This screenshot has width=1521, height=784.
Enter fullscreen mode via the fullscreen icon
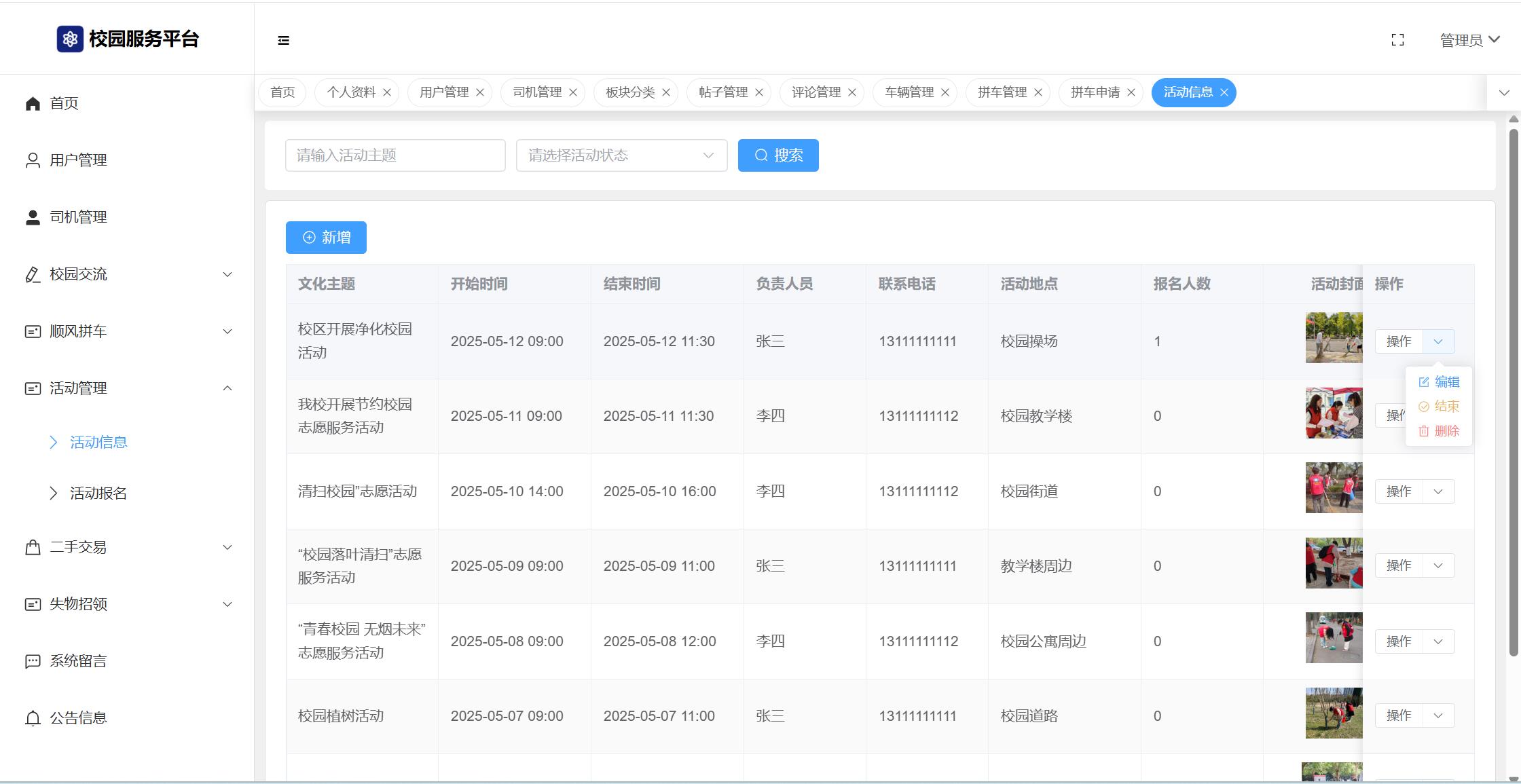pyautogui.click(x=1397, y=40)
